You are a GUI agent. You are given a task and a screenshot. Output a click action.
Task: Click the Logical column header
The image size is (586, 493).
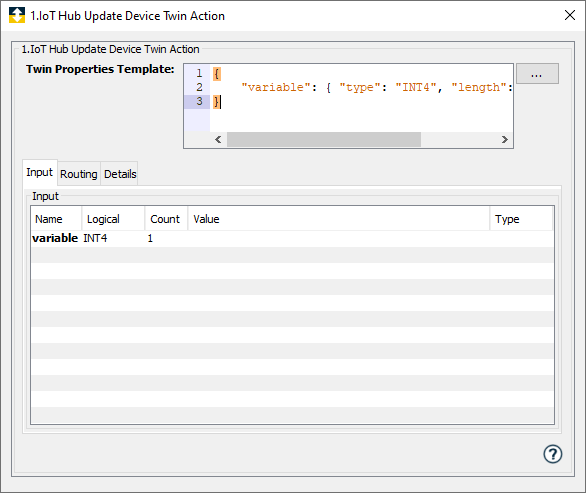[113, 219]
